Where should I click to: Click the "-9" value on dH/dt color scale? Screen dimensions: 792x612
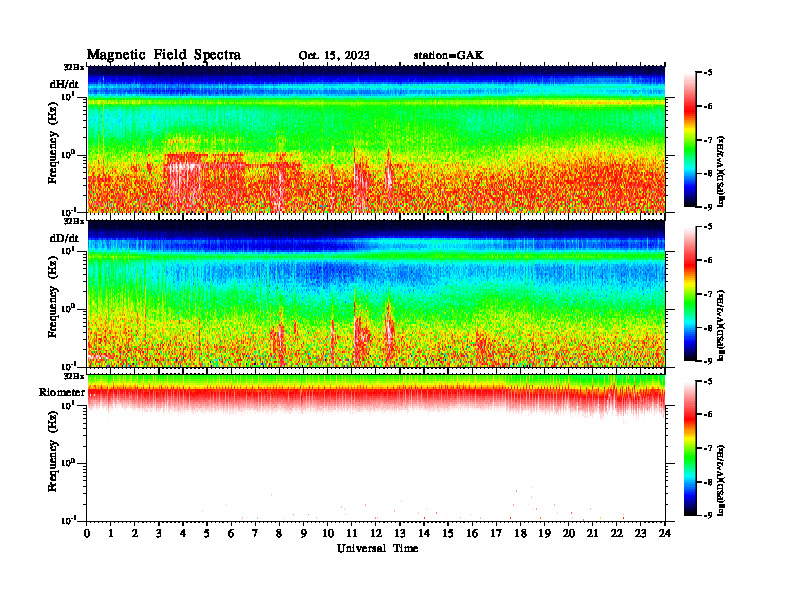(x=708, y=207)
